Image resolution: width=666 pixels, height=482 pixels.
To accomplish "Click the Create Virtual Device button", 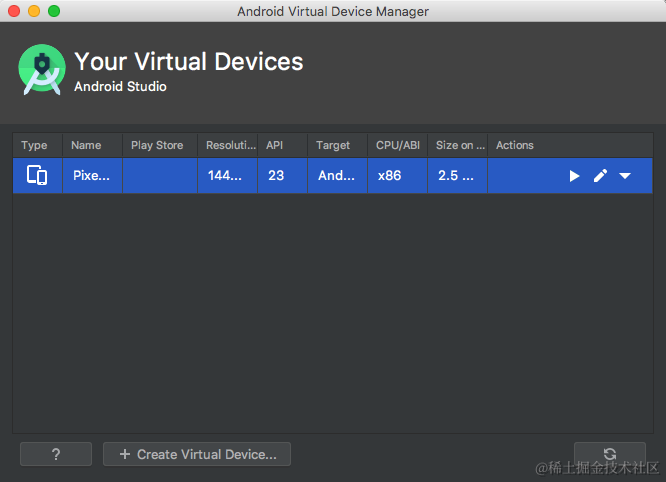I will pos(197,454).
